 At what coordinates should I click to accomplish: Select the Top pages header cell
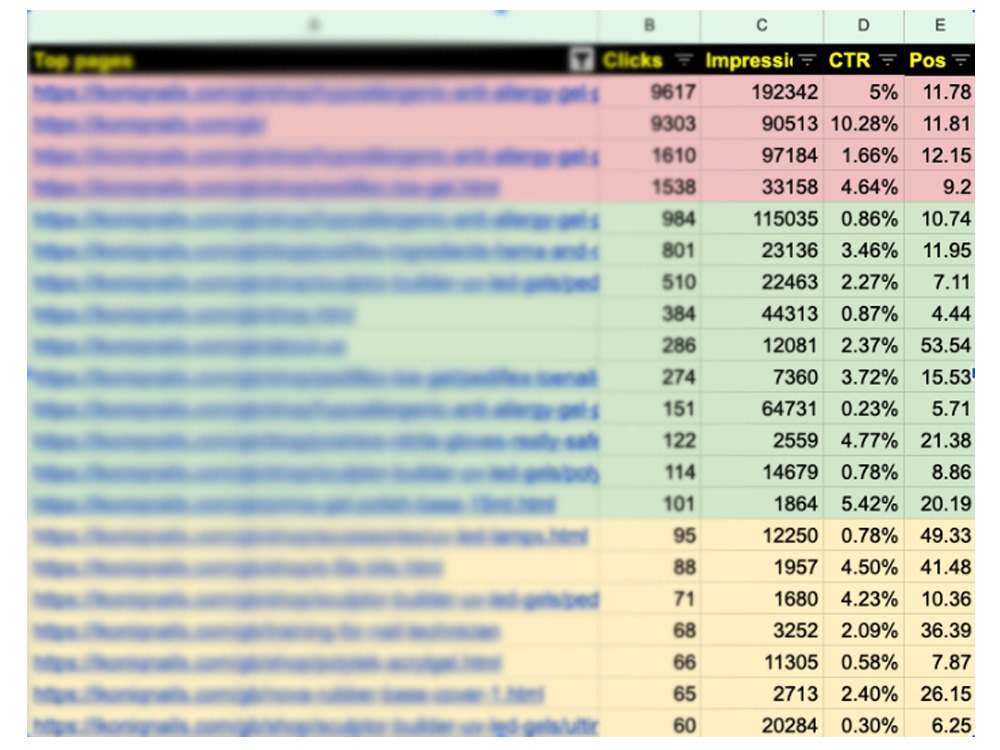(312, 61)
